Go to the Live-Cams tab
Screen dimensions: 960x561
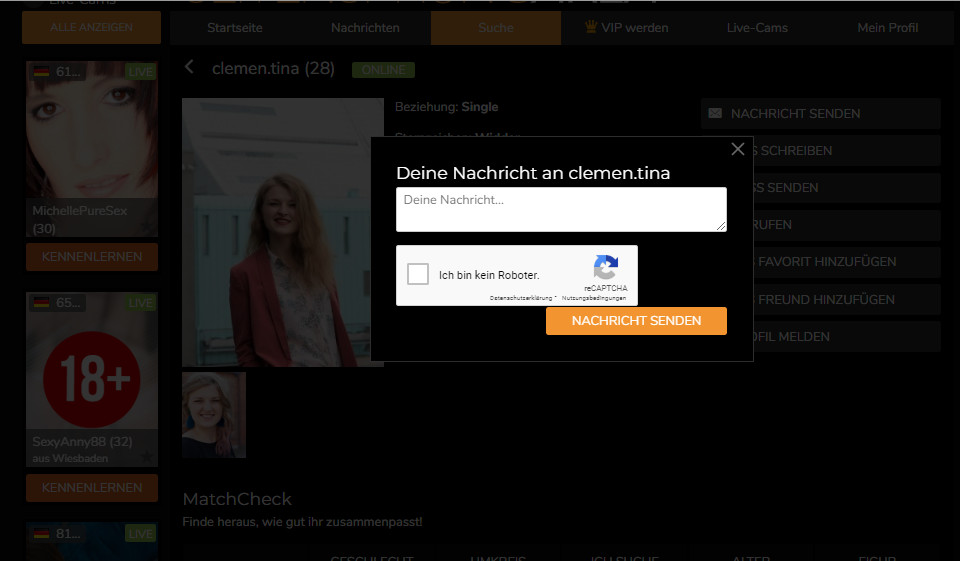click(757, 28)
